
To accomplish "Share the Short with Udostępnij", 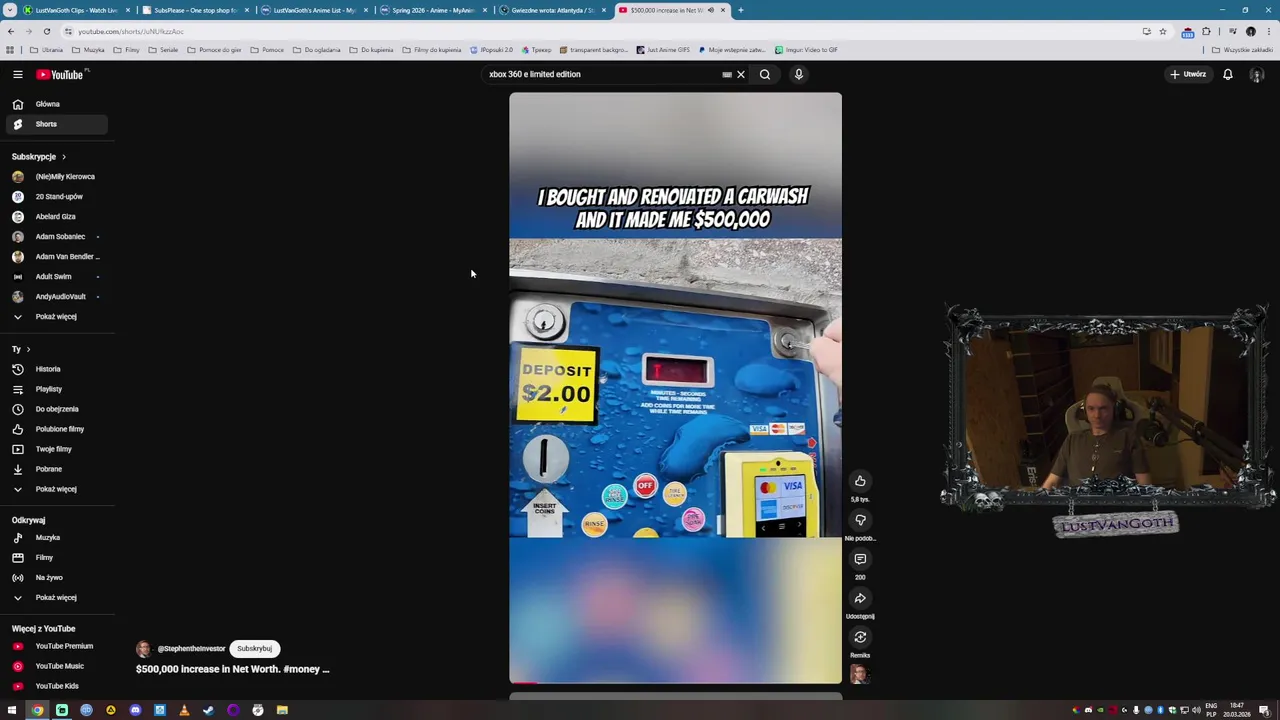I will [x=860, y=598].
